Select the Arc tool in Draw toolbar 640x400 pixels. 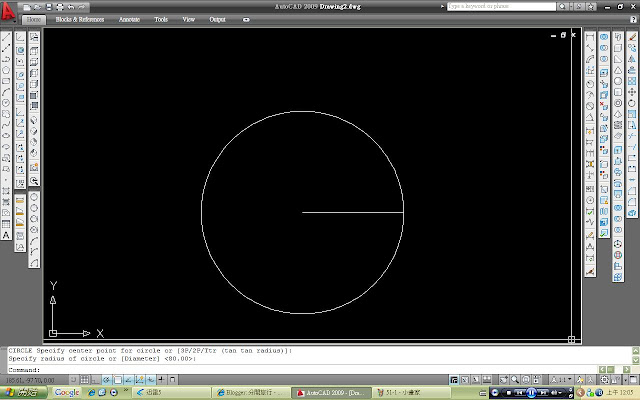click(6, 92)
